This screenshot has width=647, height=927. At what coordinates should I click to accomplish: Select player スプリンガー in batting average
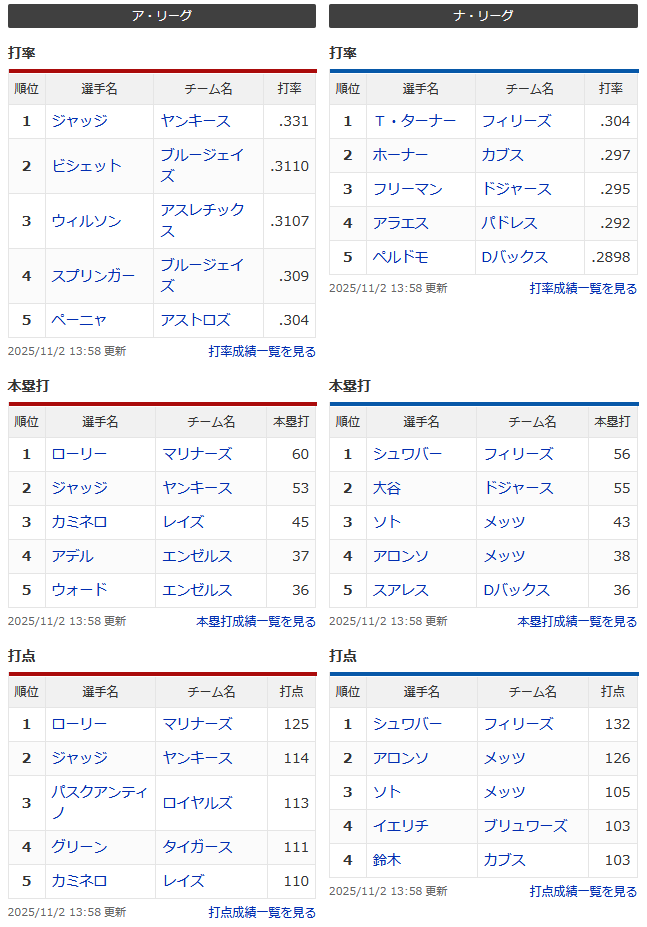[x=93, y=276]
